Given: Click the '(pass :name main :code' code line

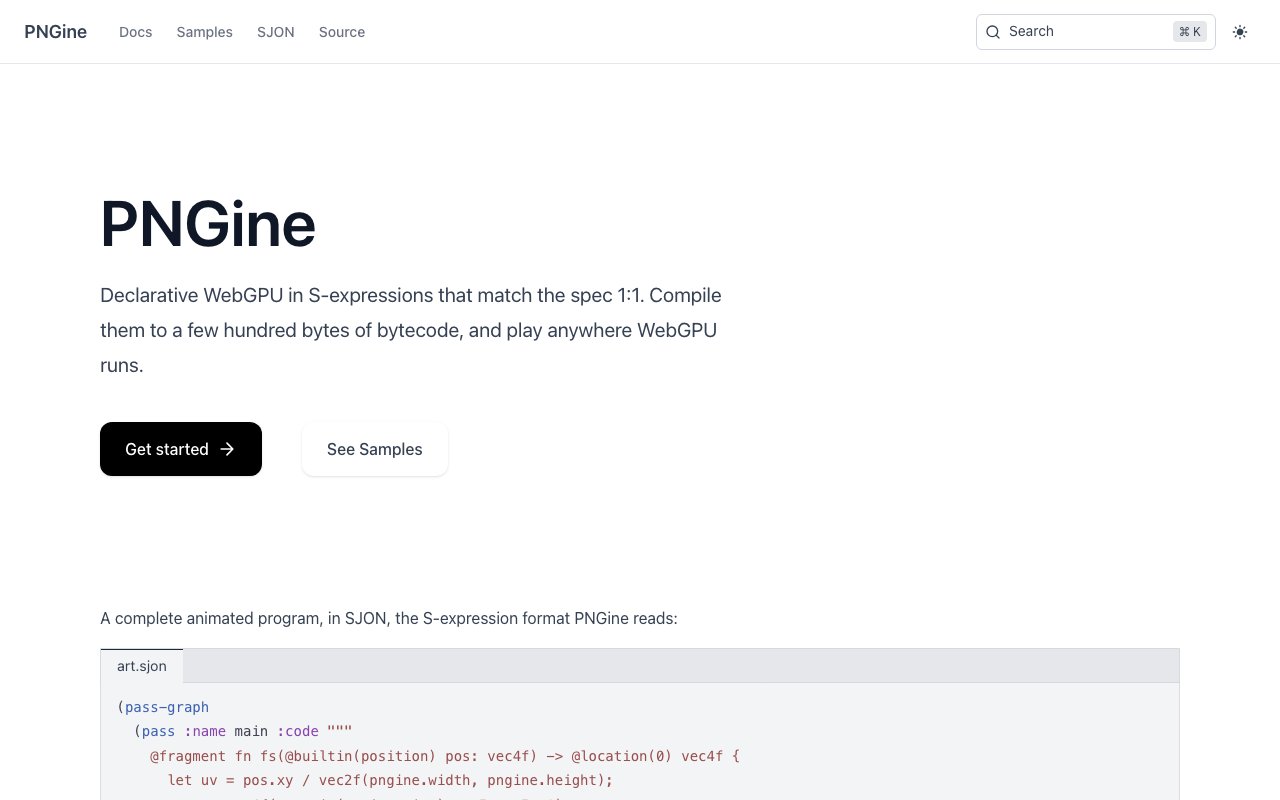Looking at the screenshot, I should click(x=243, y=731).
